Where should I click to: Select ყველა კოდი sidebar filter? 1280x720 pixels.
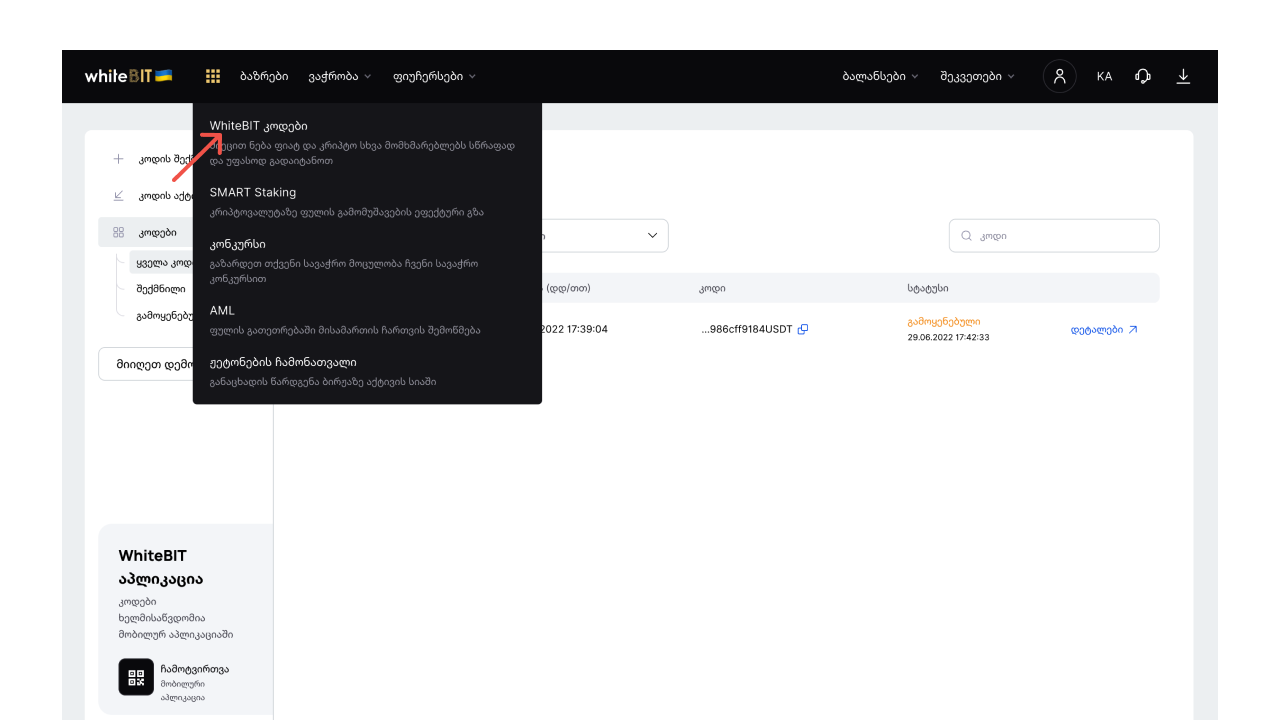pos(162,261)
